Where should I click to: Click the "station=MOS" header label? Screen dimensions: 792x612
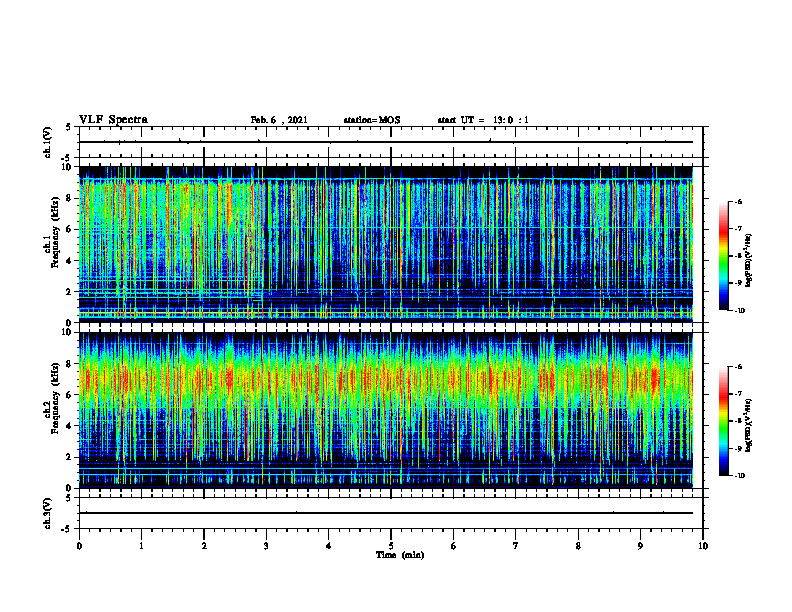coord(372,120)
